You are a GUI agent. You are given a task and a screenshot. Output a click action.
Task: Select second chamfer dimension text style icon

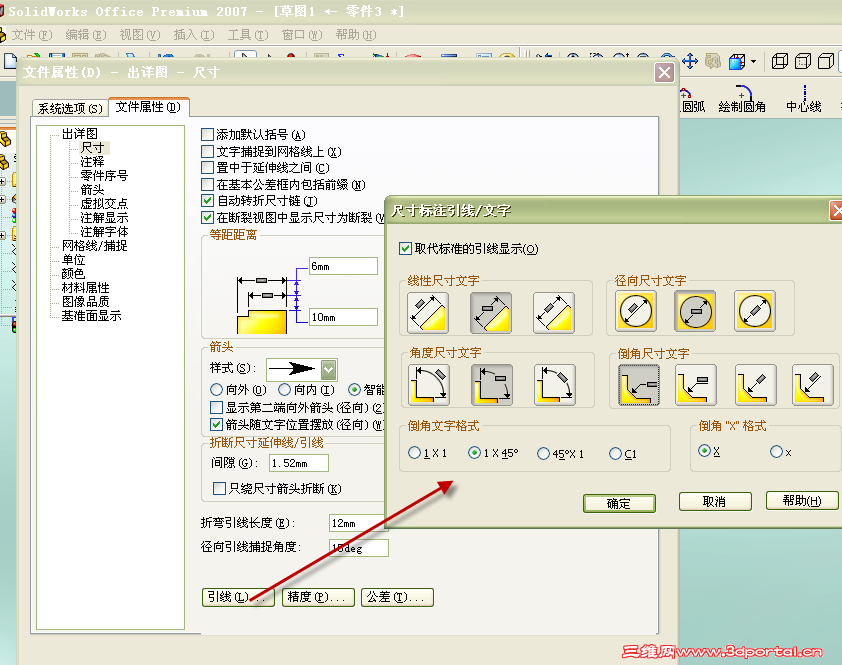pyautogui.click(x=696, y=385)
